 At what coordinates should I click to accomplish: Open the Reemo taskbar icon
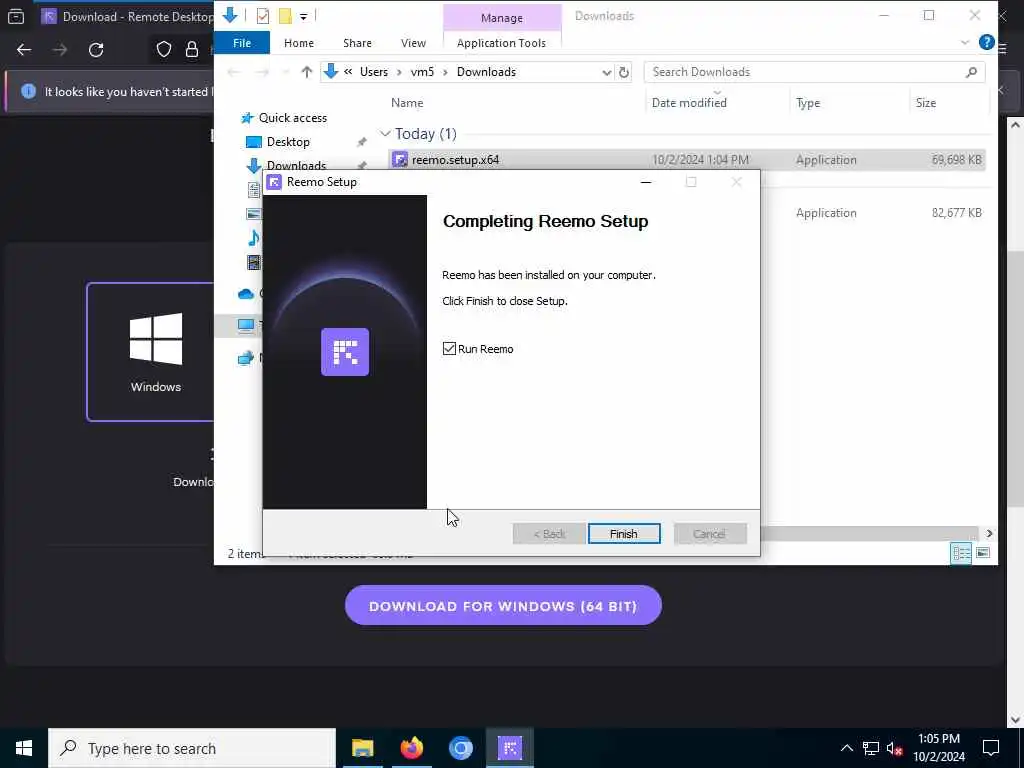coord(509,748)
